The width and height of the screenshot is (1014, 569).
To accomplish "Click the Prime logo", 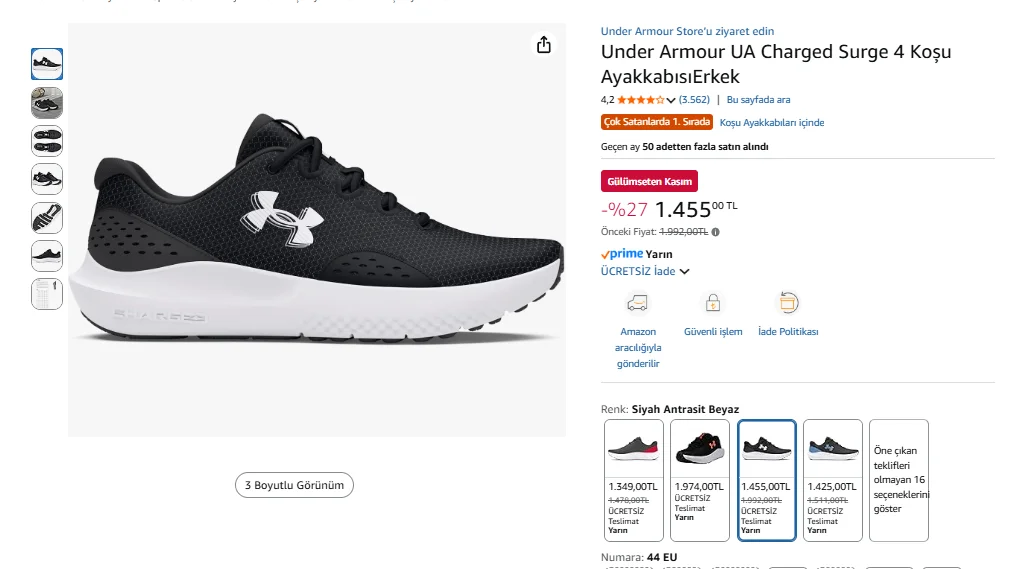I will [x=622, y=254].
